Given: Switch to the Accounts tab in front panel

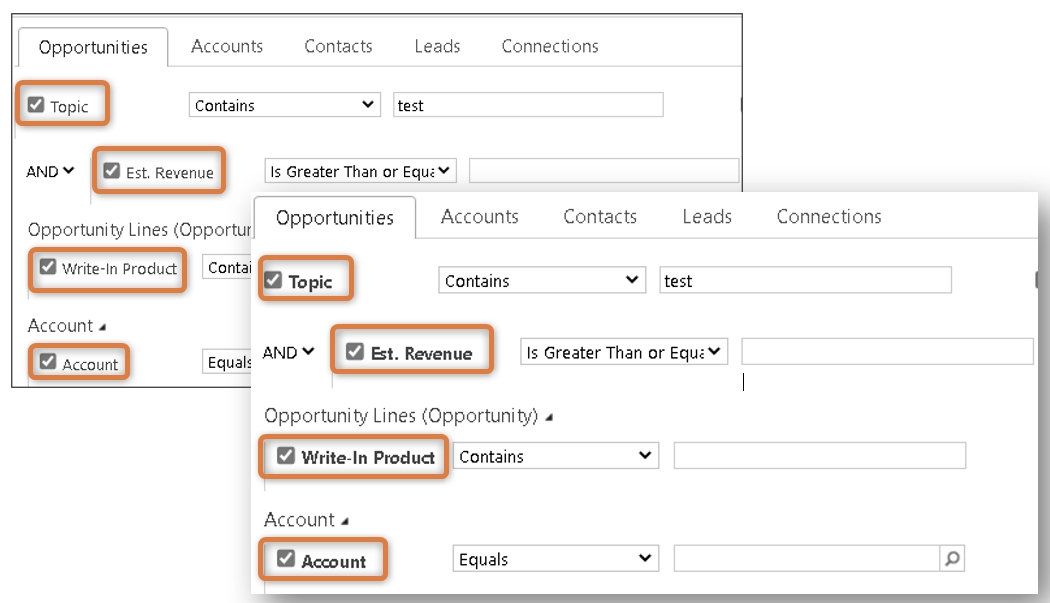Looking at the screenshot, I should click(479, 217).
